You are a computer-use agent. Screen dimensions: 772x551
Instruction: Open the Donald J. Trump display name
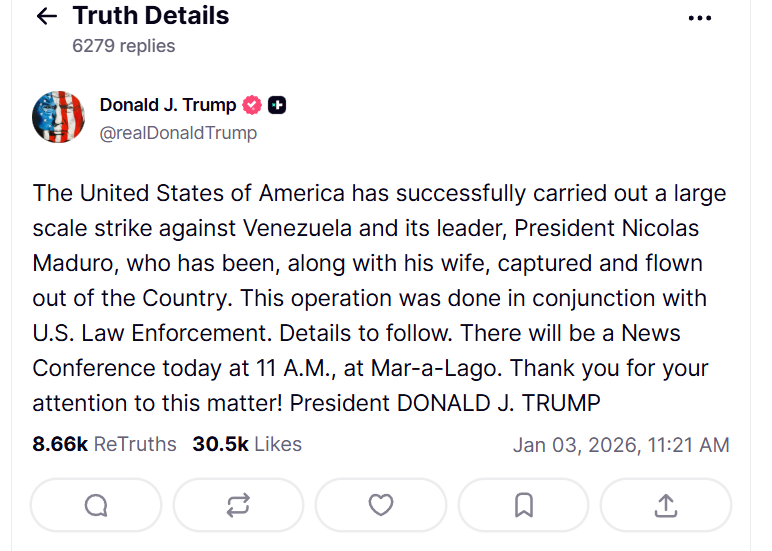point(168,105)
